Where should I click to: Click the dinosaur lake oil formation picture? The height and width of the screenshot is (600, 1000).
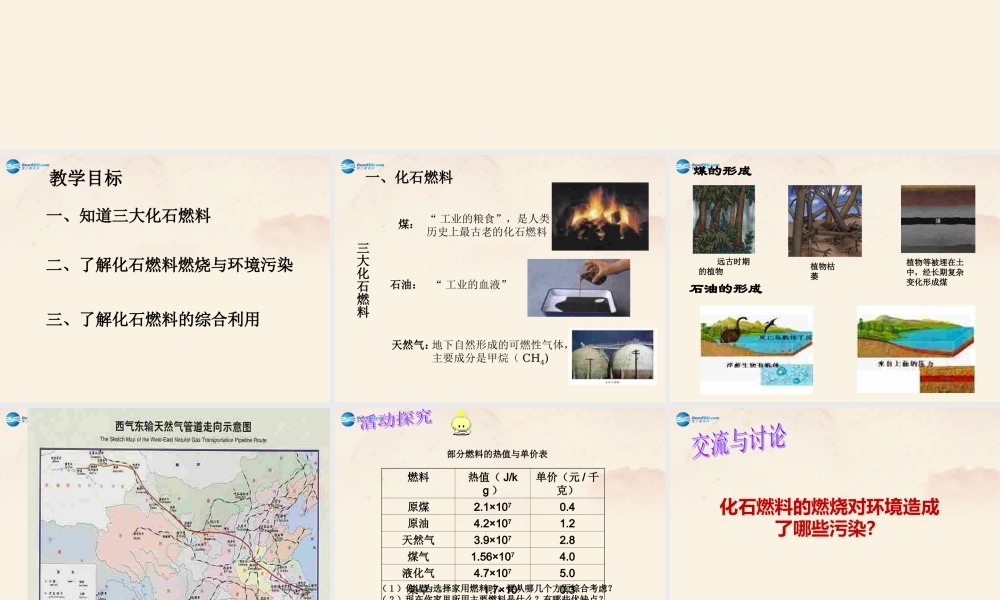(756, 350)
